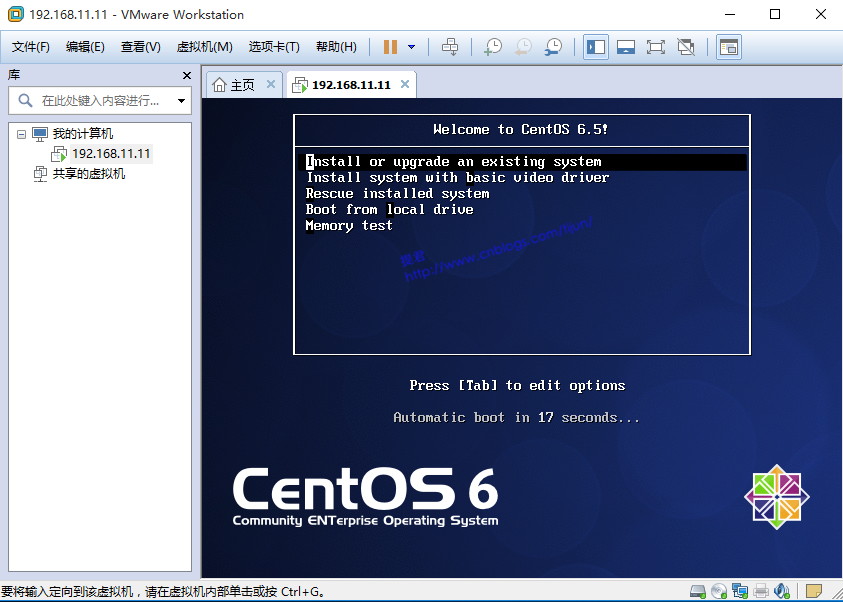Switch to the 192.168.11.11 tab

[351, 85]
